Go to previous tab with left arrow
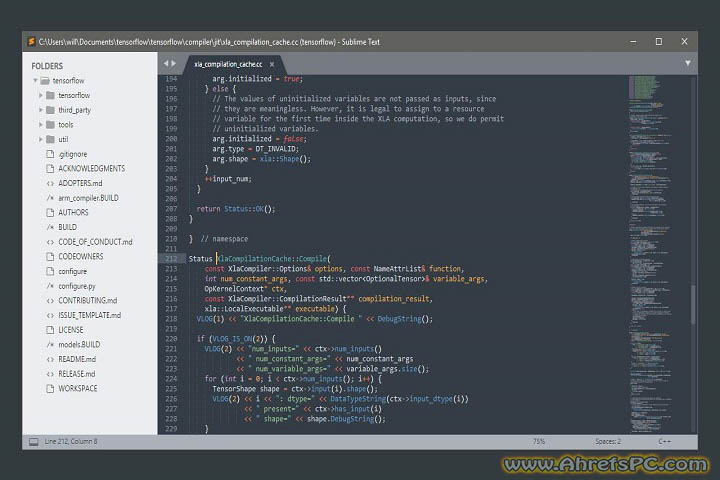 pyautogui.click(x=166, y=63)
